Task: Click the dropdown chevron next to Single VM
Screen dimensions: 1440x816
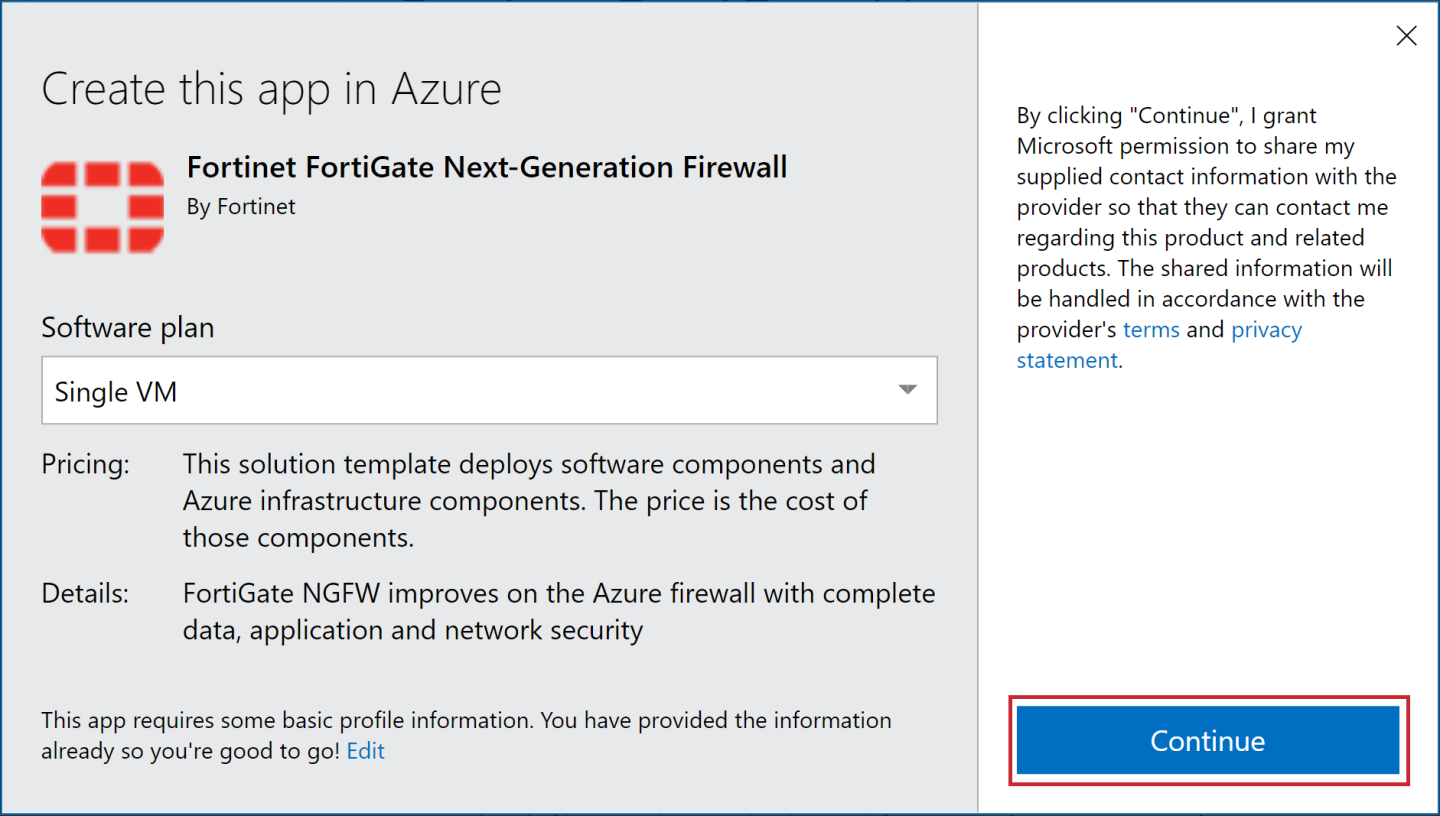Action: click(x=906, y=390)
